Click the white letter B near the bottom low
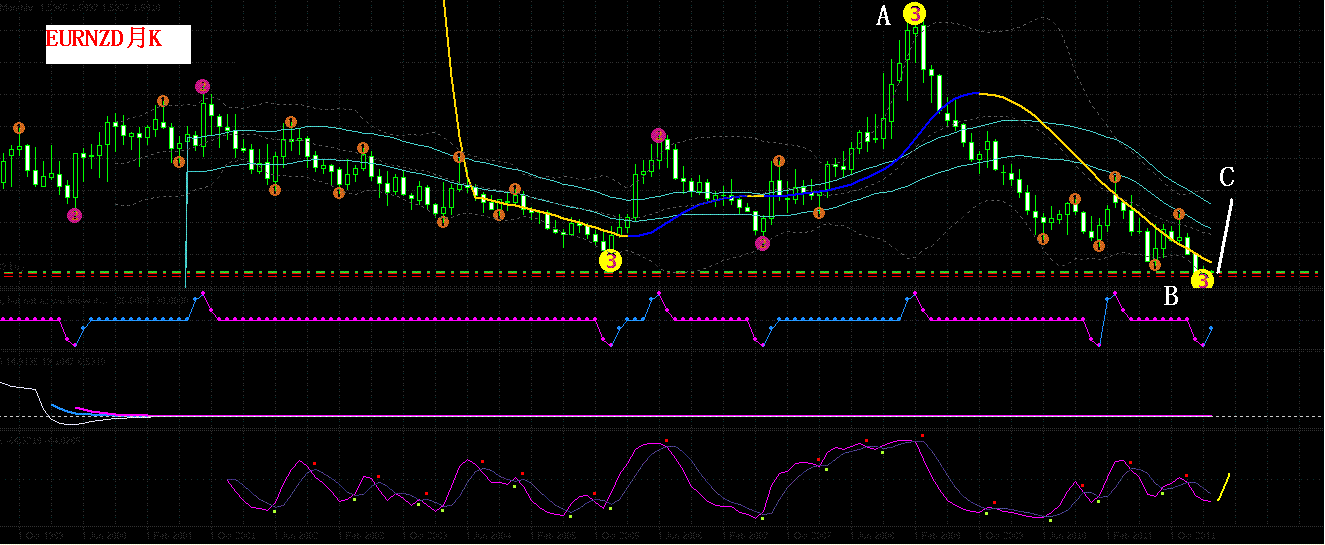The width and height of the screenshot is (1325, 545). 1171,297
